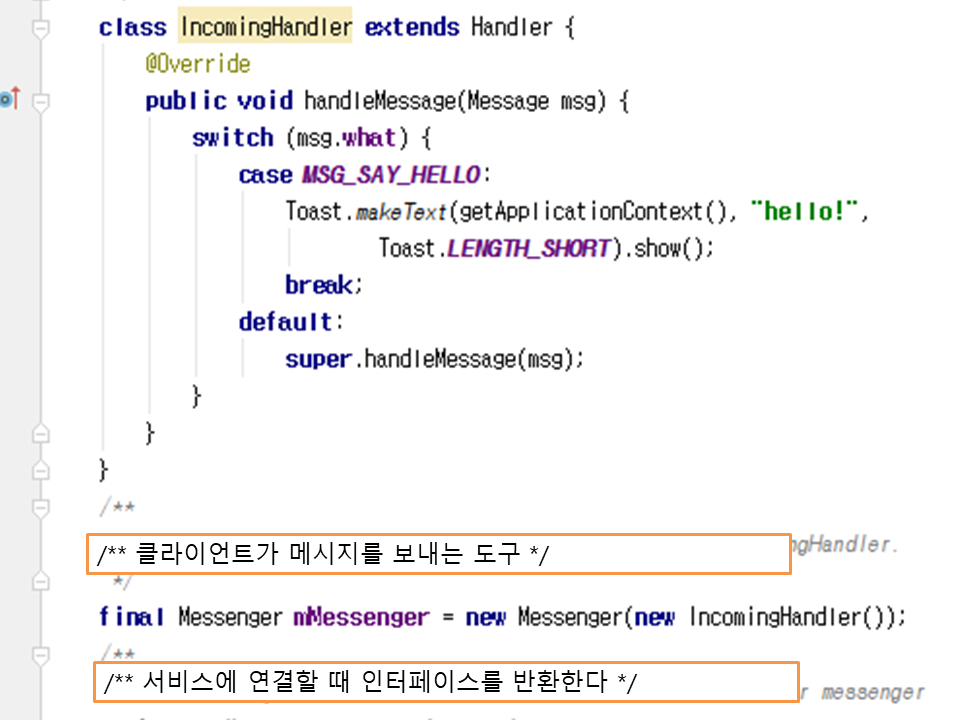Click Javadoc end fold marker above mMessenger
The image size is (960, 720).
41,581
